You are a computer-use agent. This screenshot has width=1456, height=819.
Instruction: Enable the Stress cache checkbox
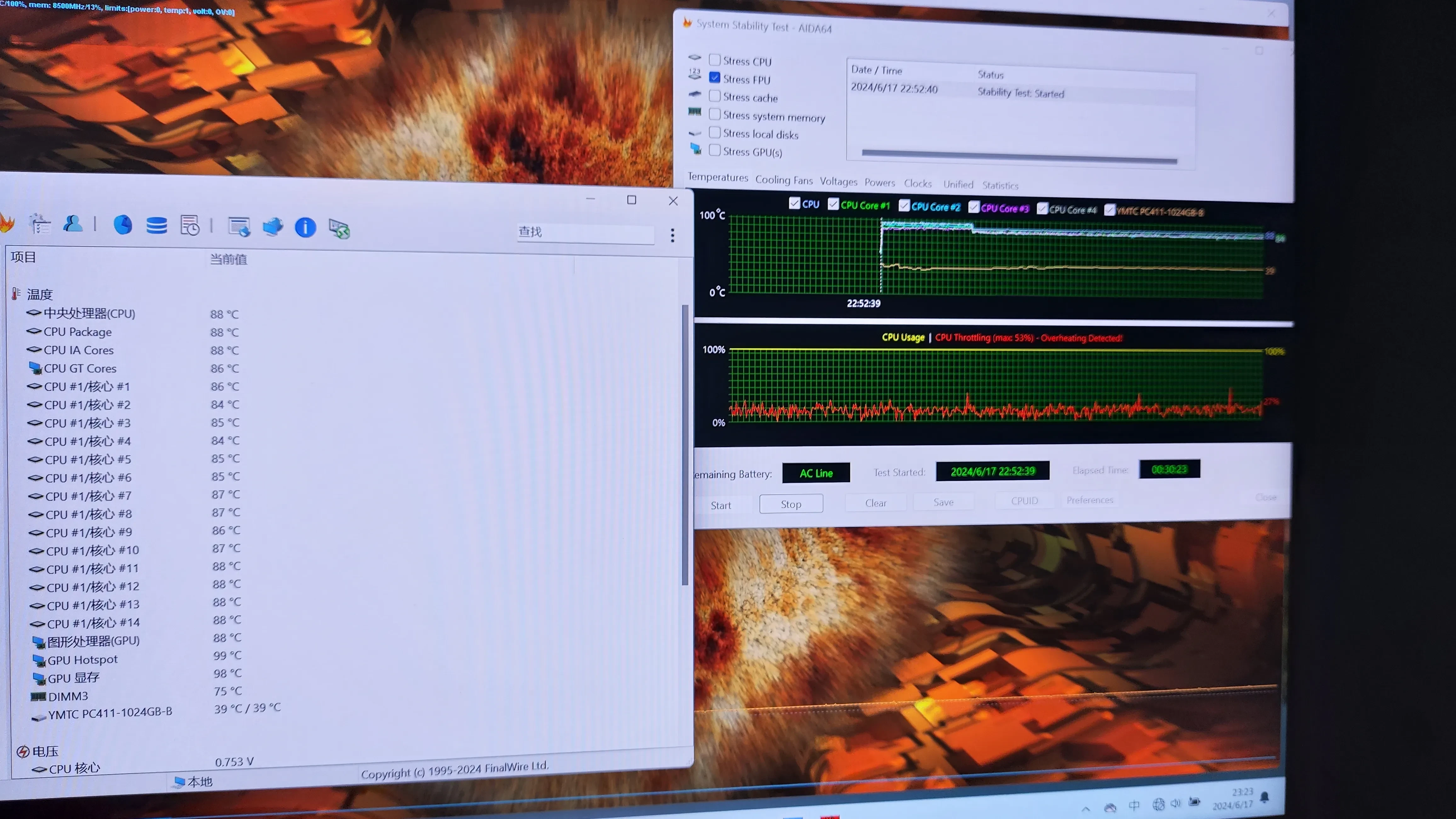click(x=714, y=95)
